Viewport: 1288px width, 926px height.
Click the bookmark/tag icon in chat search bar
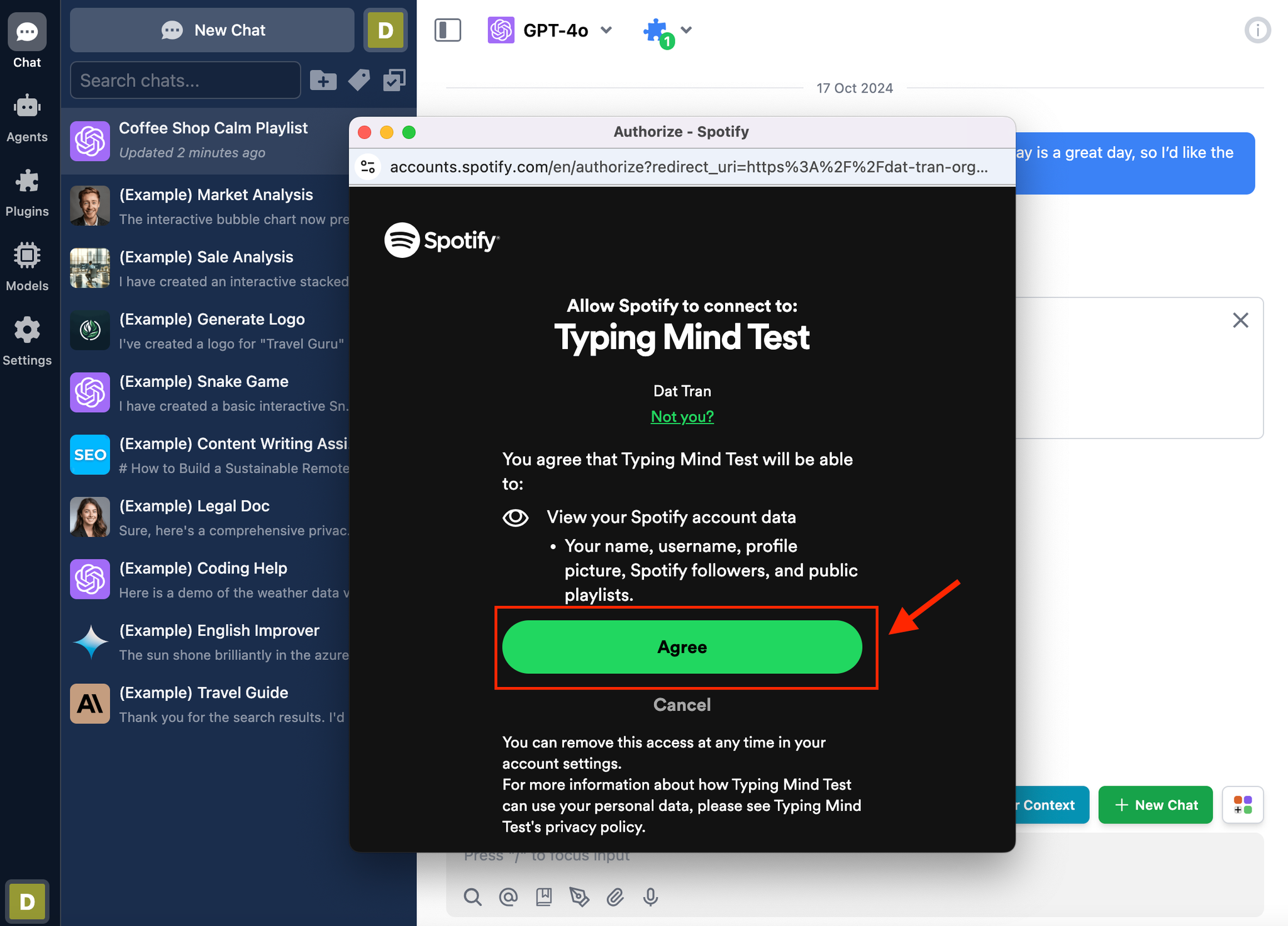point(358,80)
